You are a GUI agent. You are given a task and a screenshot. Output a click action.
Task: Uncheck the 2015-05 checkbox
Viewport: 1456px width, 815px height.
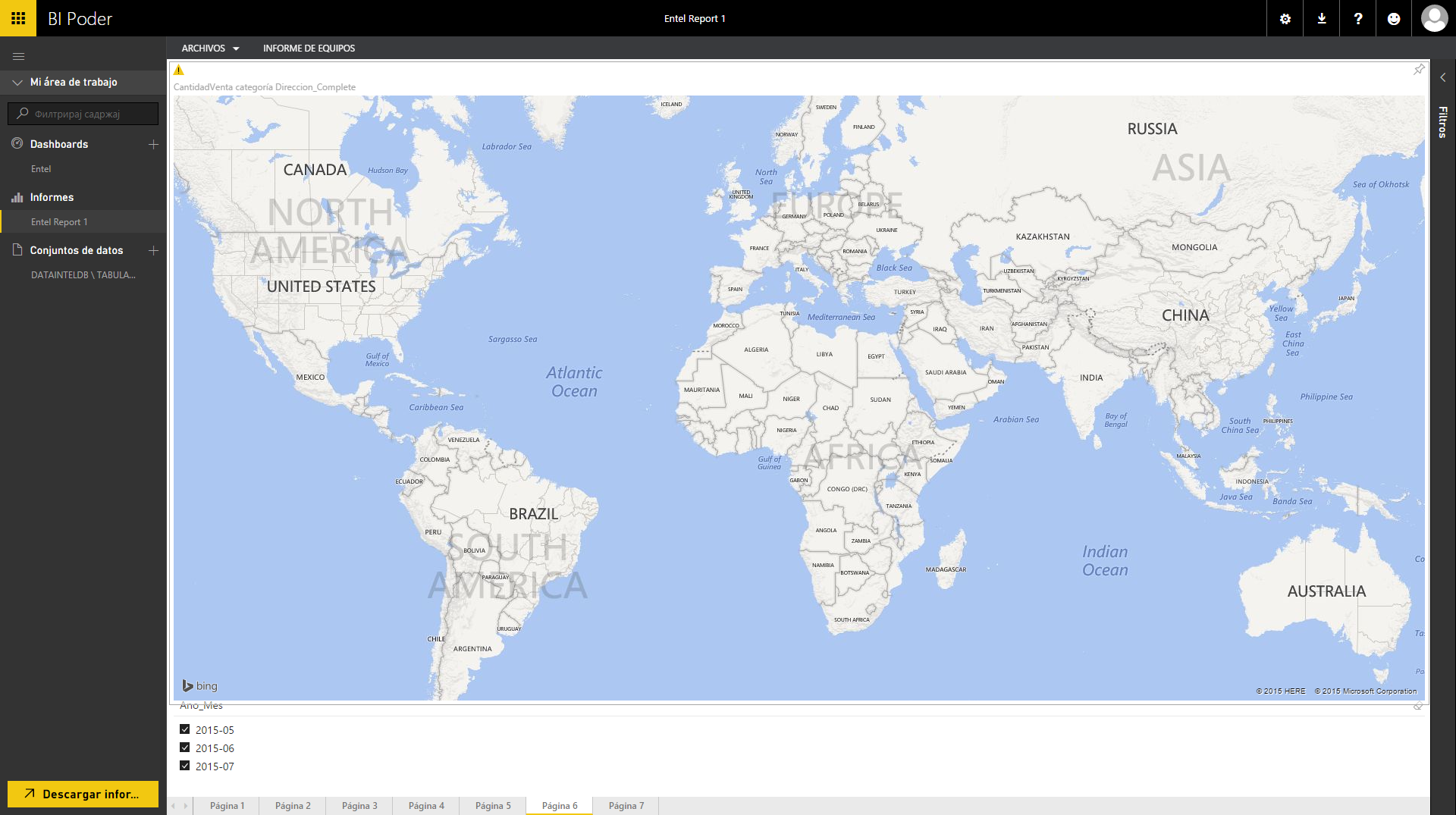[x=184, y=729]
